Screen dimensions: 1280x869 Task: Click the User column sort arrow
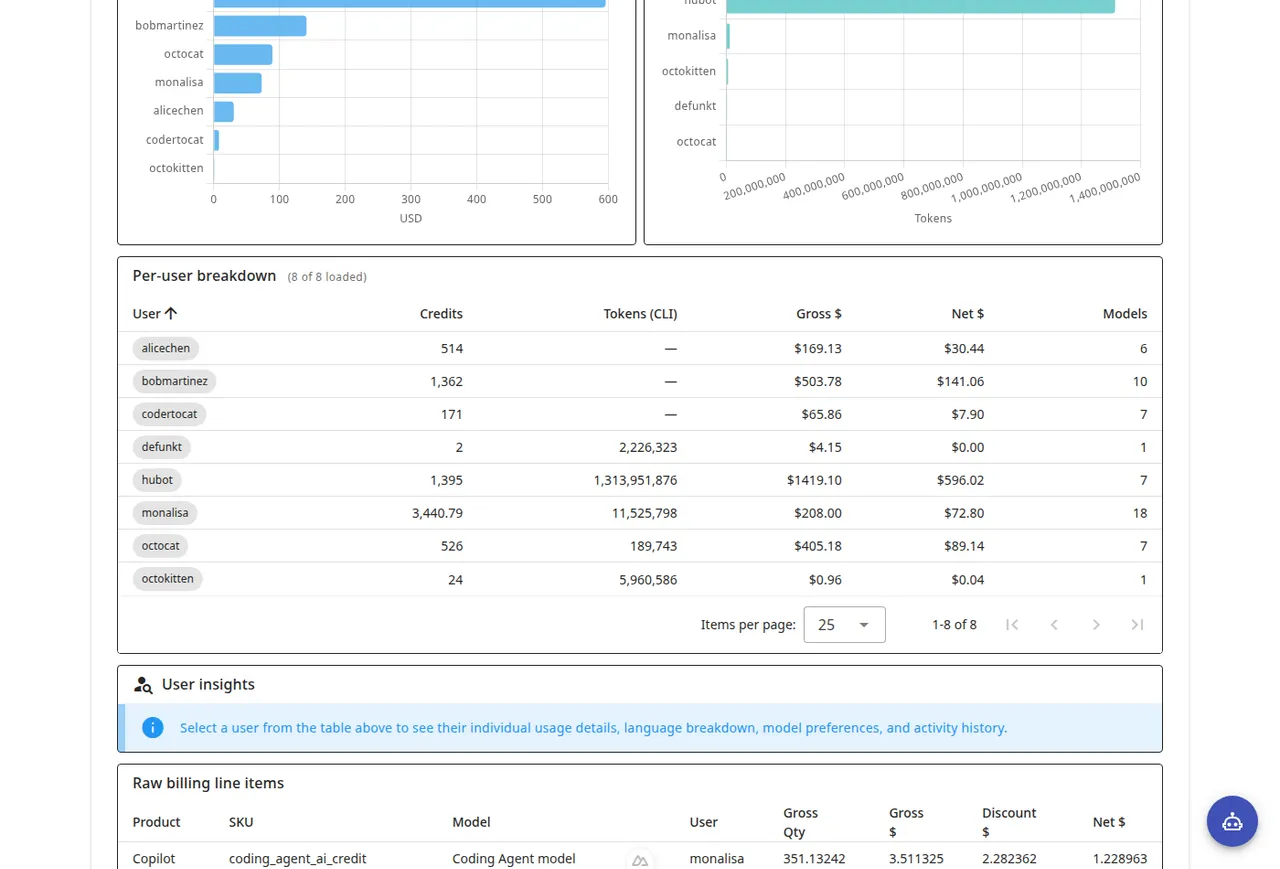(x=171, y=313)
